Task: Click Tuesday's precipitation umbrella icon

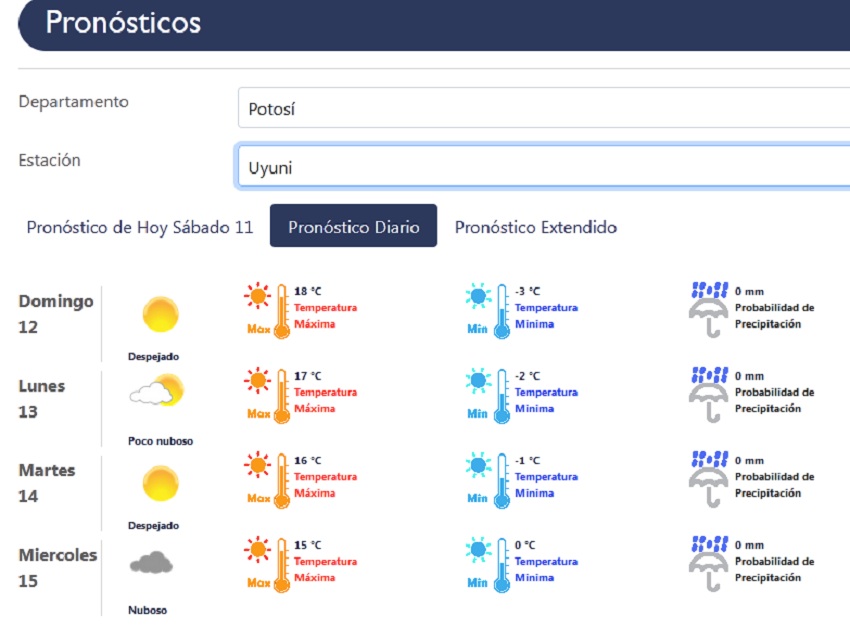Action: tap(709, 478)
